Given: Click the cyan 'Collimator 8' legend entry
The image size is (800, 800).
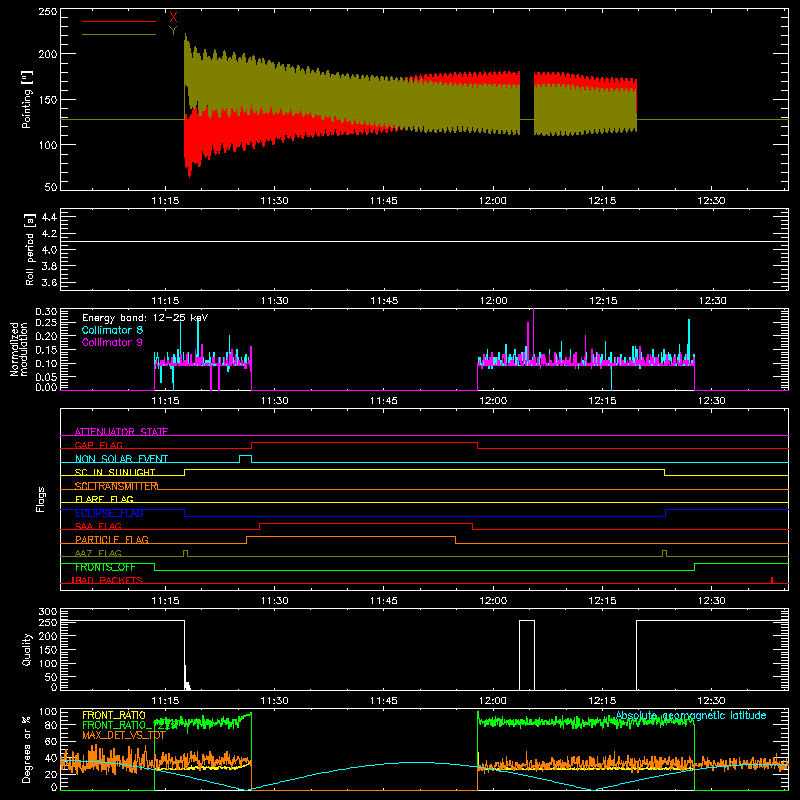Looking at the screenshot, I should [x=112, y=330].
